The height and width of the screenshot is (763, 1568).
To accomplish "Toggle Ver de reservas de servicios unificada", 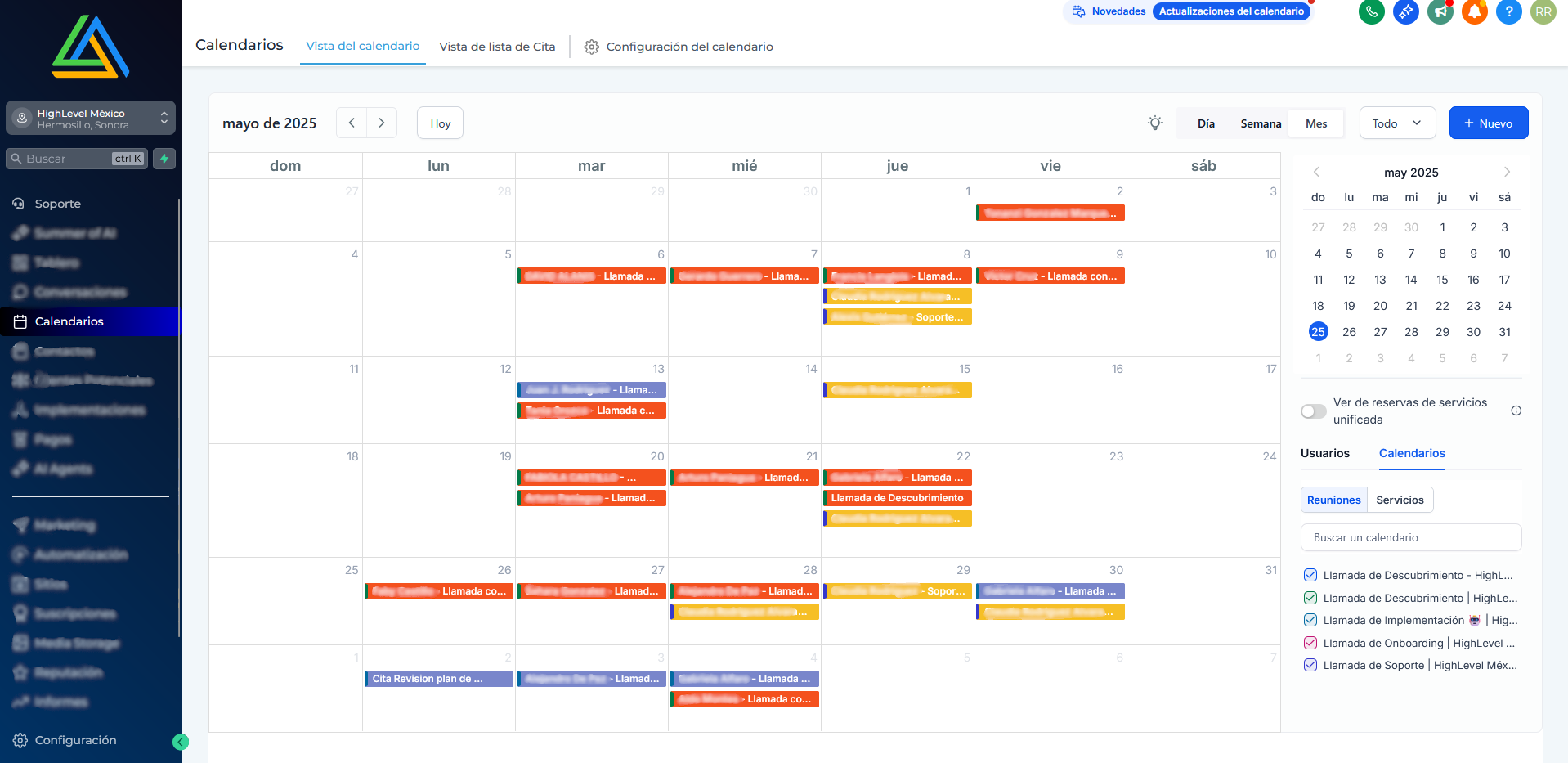I will coord(1313,411).
